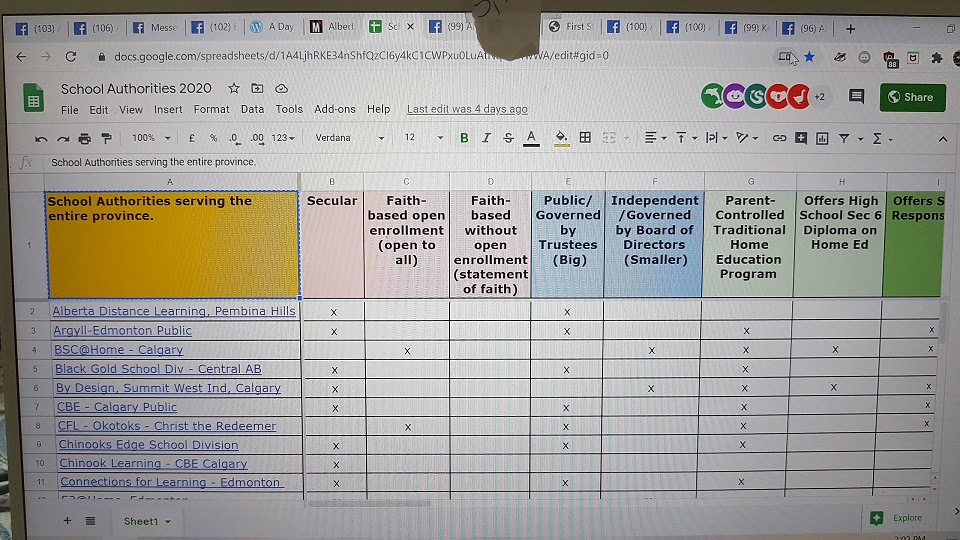Open Alberta Distance Learning, Pembina Hills link

pyautogui.click(x=174, y=311)
